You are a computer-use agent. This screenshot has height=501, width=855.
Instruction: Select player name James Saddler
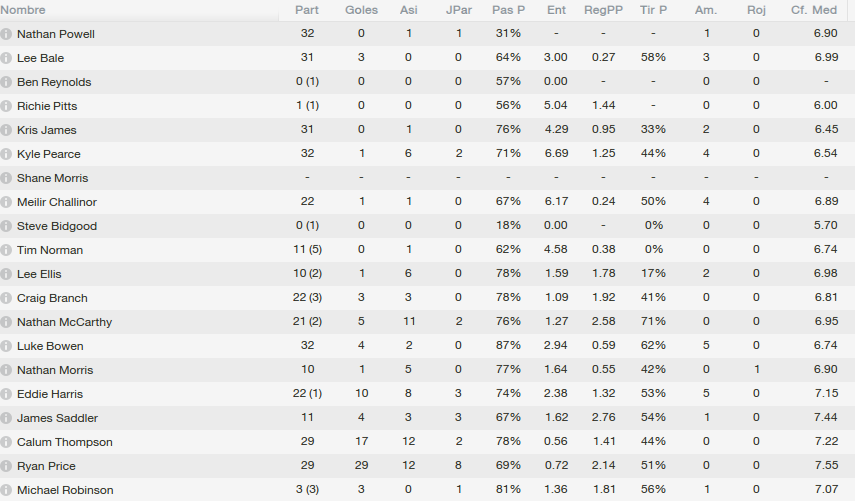point(57,418)
